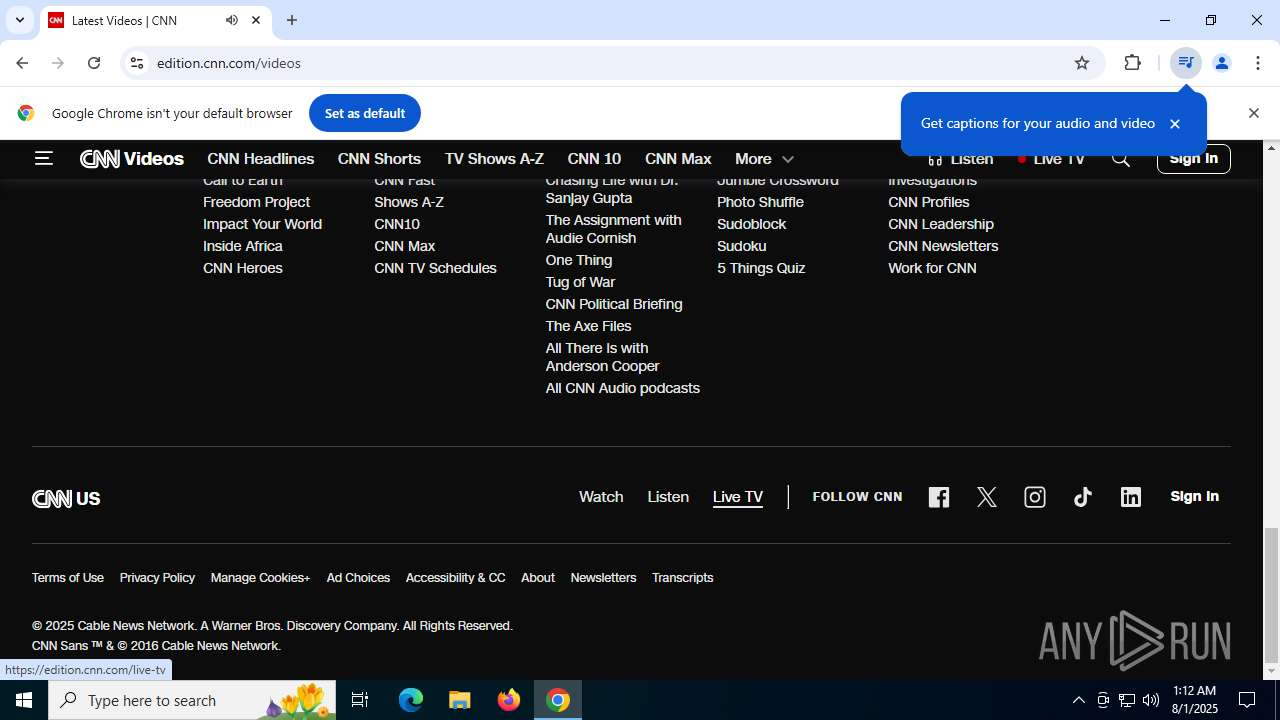Open a new browser tab
The height and width of the screenshot is (720, 1280).
pos(292,20)
